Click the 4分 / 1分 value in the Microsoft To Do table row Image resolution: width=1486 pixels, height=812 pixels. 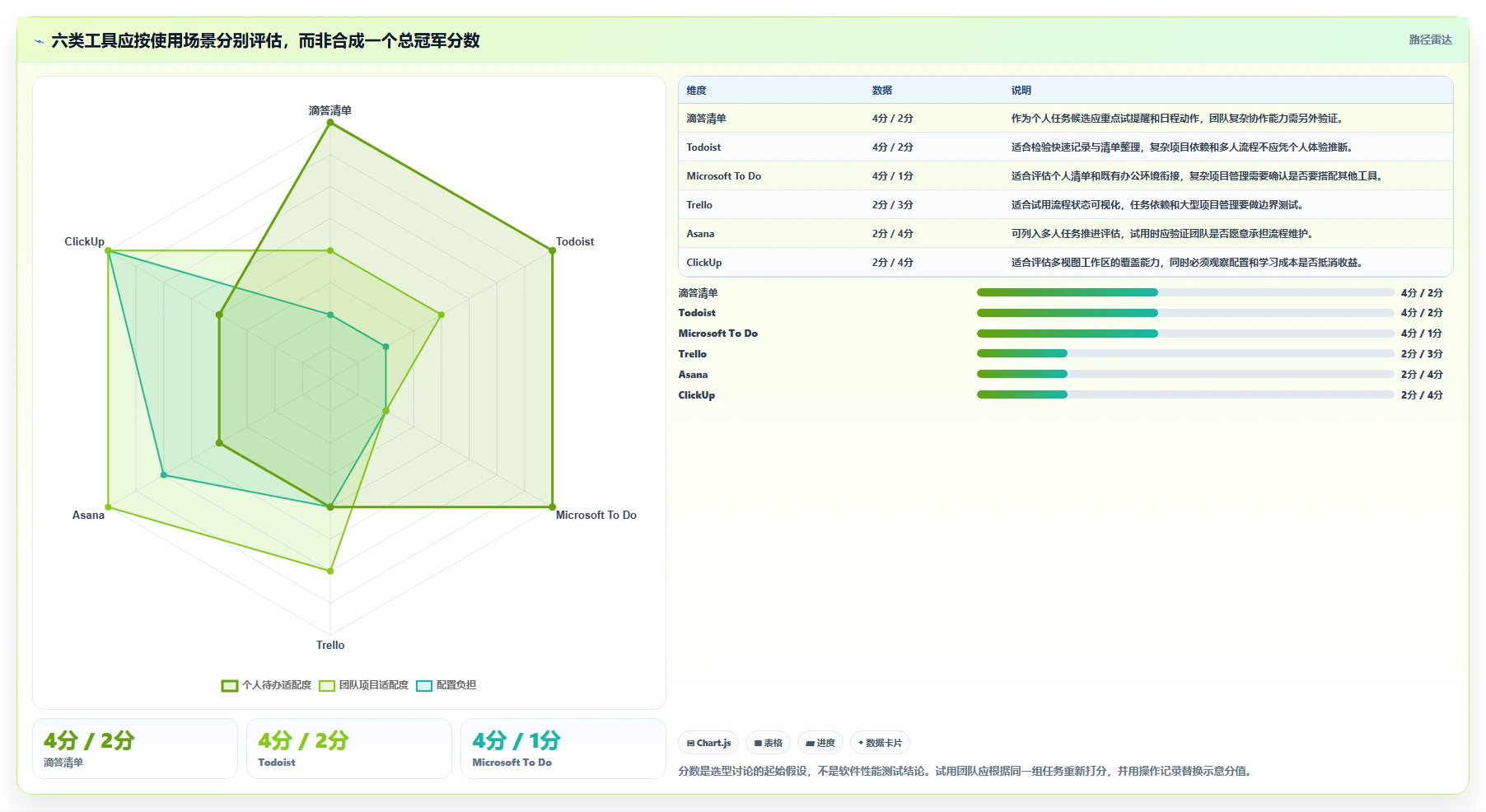point(892,176)
